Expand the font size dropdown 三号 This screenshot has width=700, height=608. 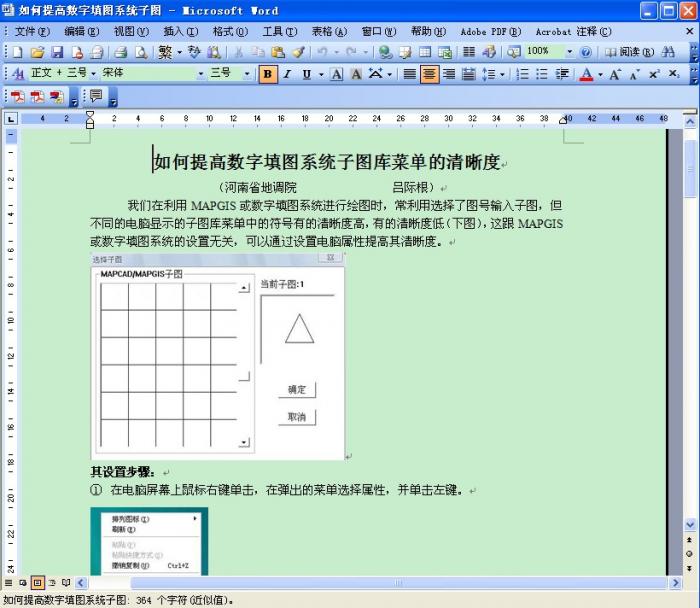247,74
